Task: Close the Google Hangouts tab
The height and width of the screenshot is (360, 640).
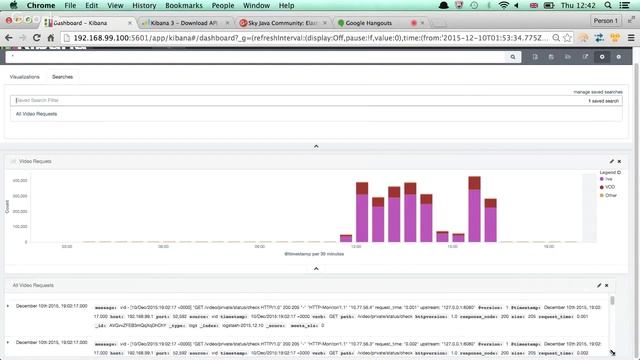Action: click(422, 23)
